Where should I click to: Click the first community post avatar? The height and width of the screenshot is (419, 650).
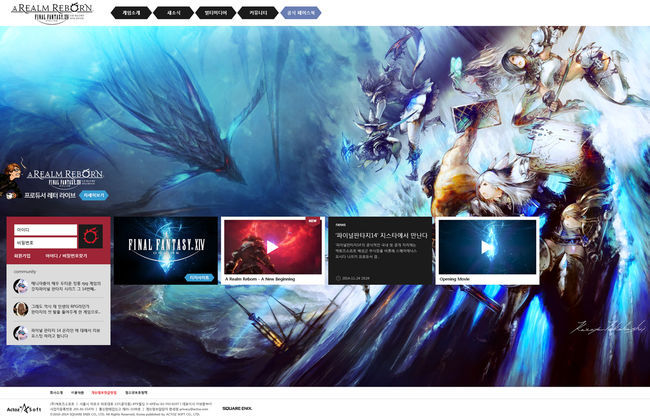click(x=20, y=287)
